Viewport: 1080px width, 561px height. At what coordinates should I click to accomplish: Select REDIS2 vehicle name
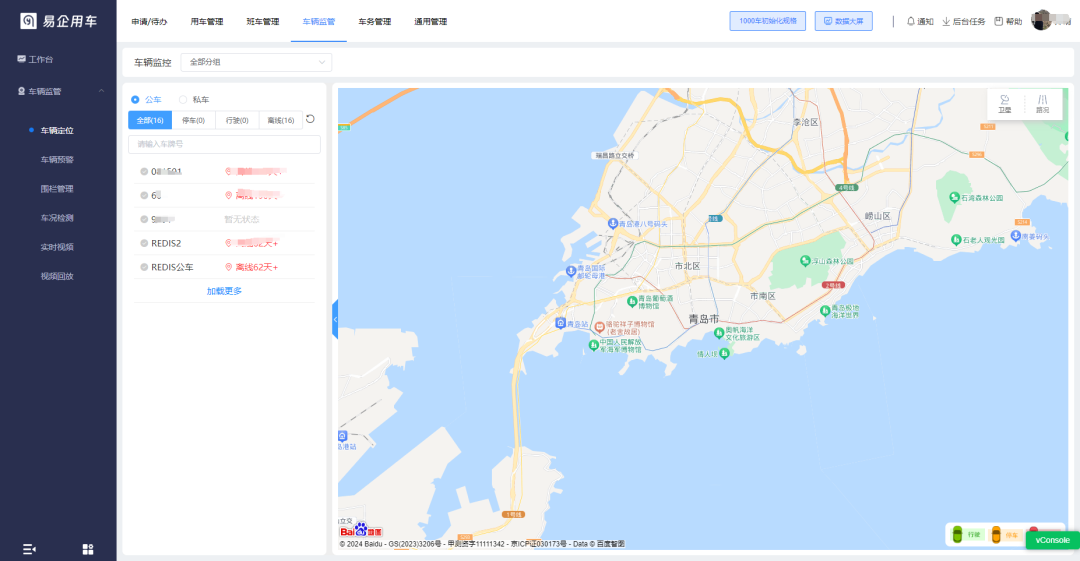point(166,243)
